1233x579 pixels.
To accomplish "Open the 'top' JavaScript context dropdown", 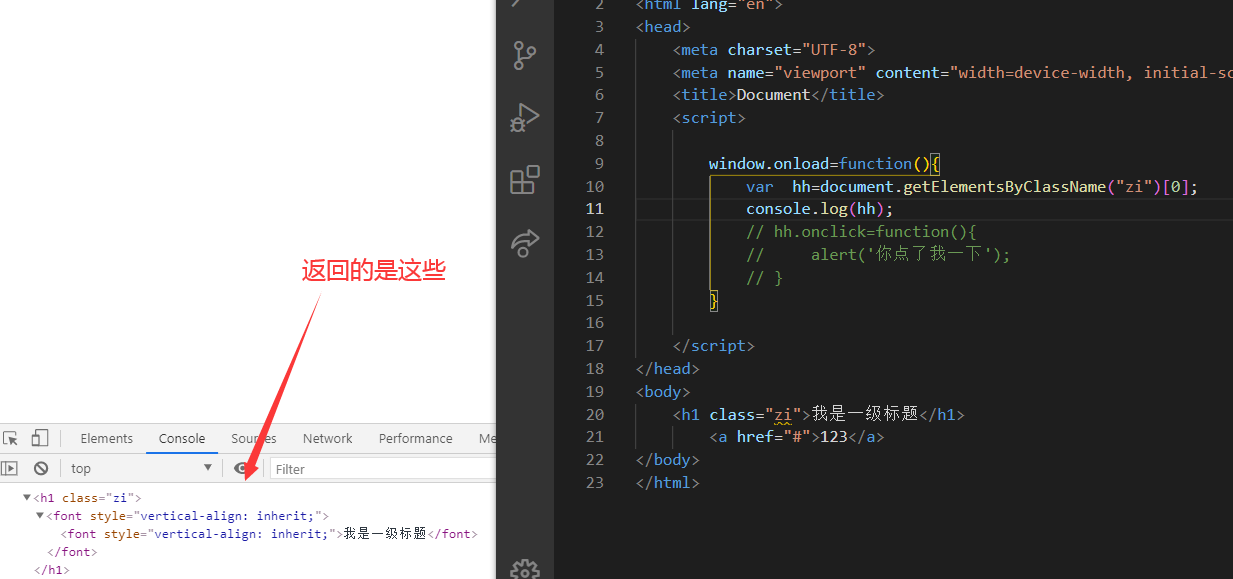I will pos(141,468).
